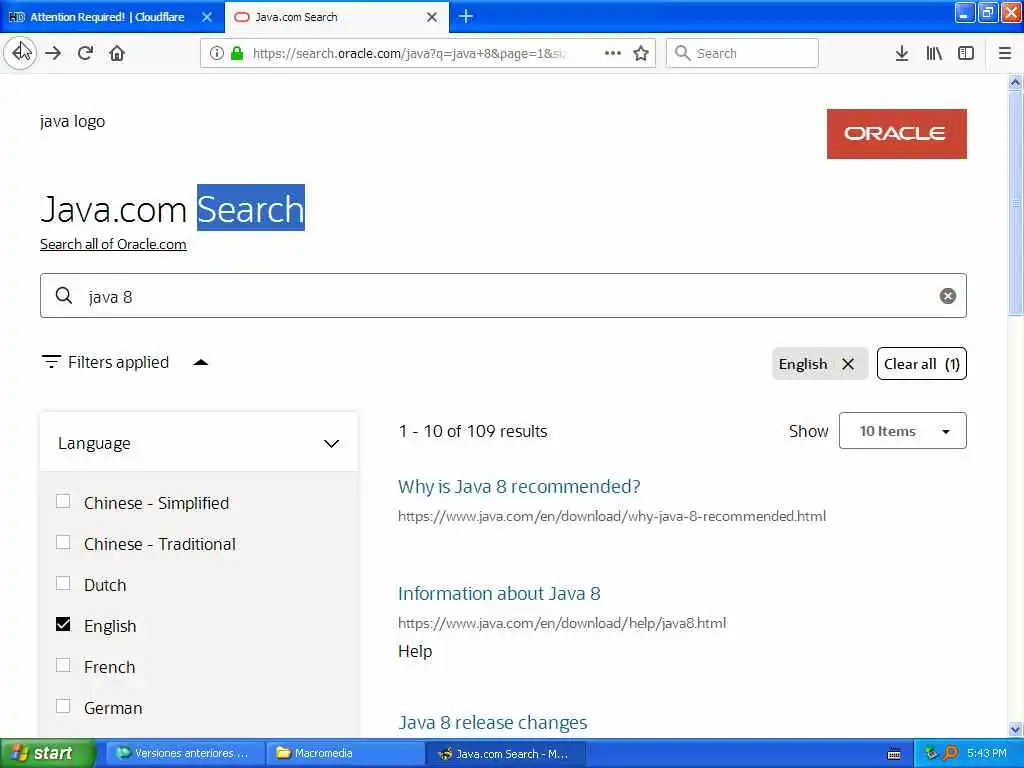Collapse the Filters applied panel arrow

click(200, 362)
